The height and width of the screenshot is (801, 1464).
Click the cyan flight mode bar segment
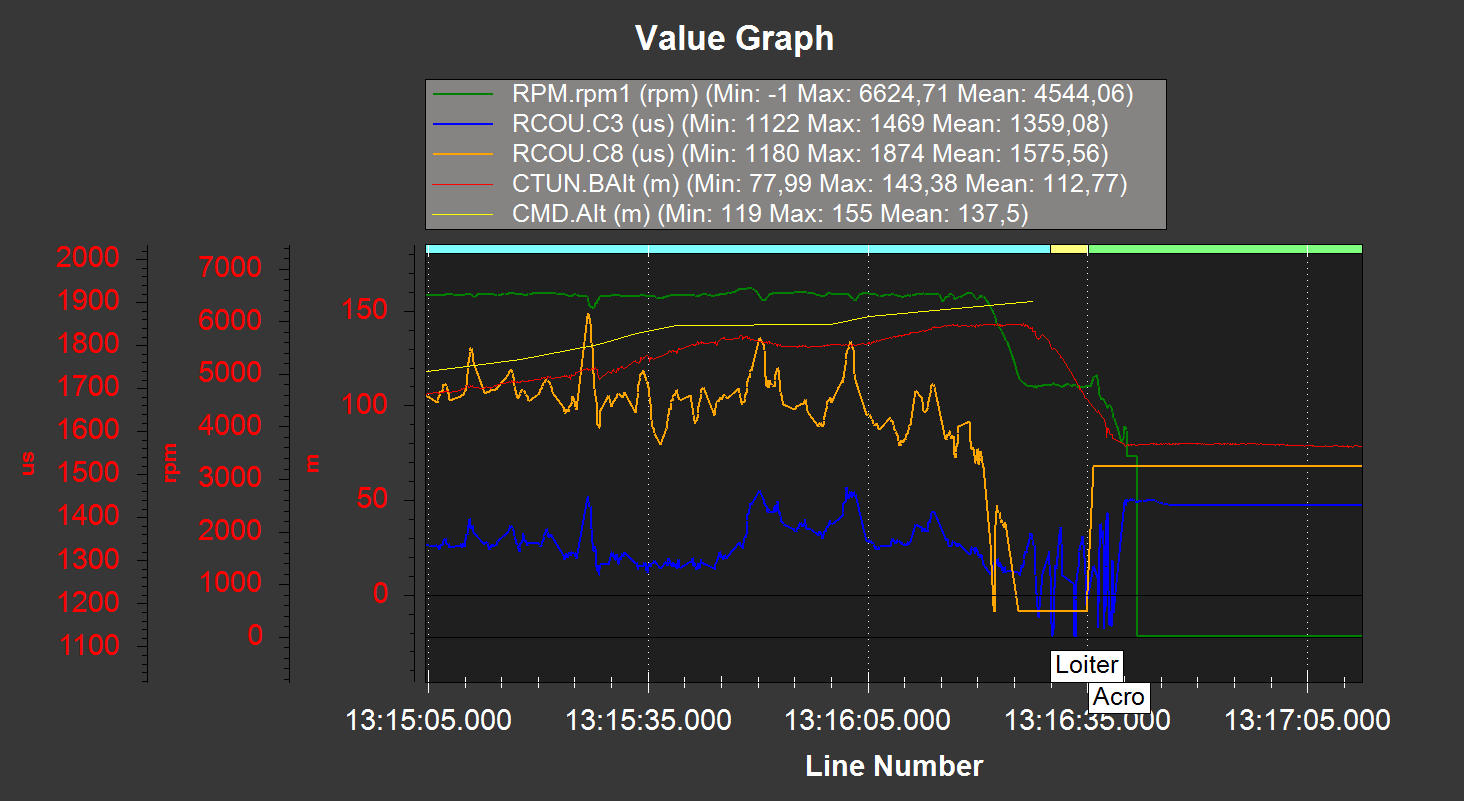738,248
